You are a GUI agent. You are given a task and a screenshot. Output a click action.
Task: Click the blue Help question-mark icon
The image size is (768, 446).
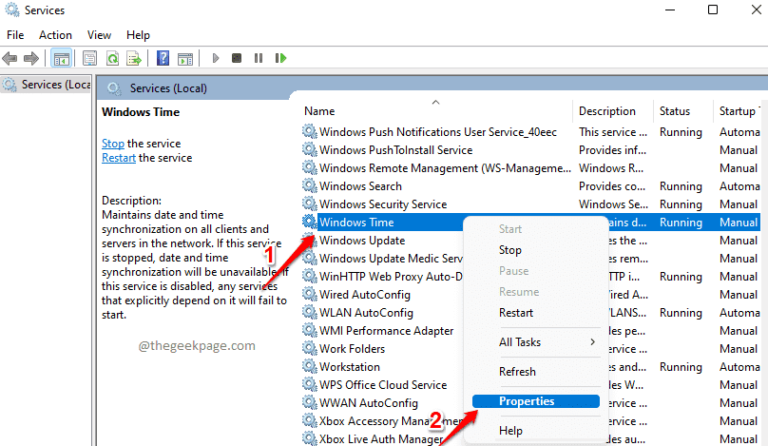162,59
